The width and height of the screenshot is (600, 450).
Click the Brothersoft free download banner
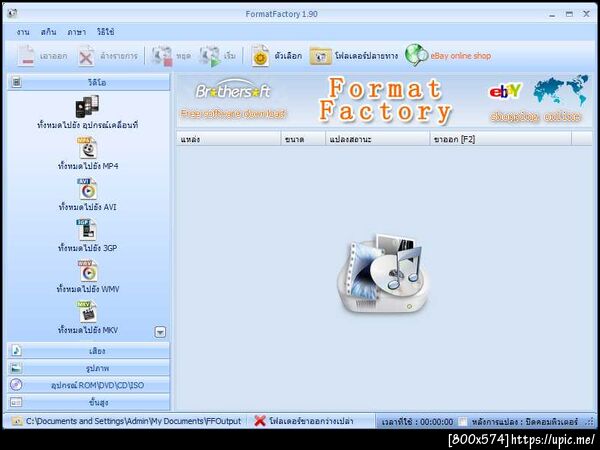click(x=233, y=100)
